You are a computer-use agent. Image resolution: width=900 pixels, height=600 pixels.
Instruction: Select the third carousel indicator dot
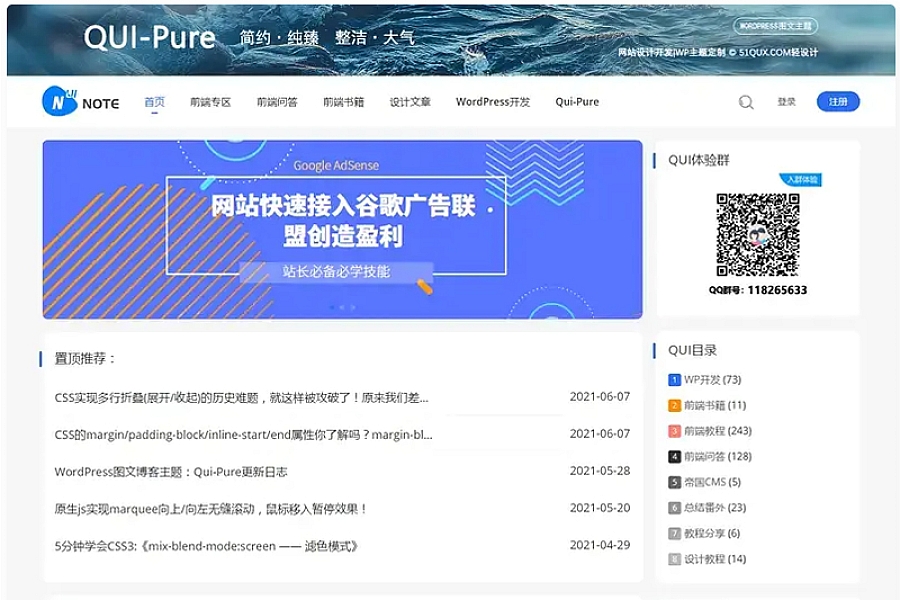[352, 308]
